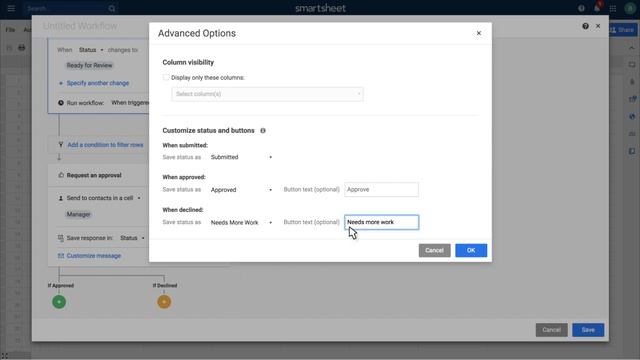
Task: Click the Approve button text field
Action: point(381,189)
